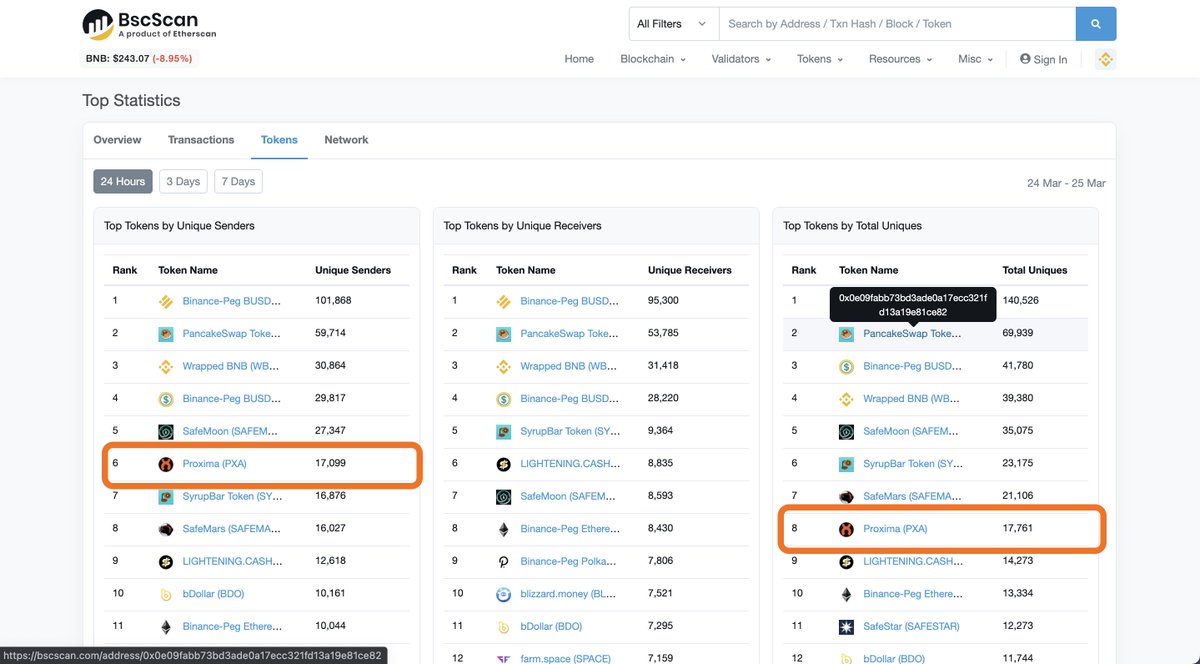The height and width of the screenshot is (664, 1200).
Task: Open Proxima (PXA) in Total Uniques
Action: pos(896,529)
